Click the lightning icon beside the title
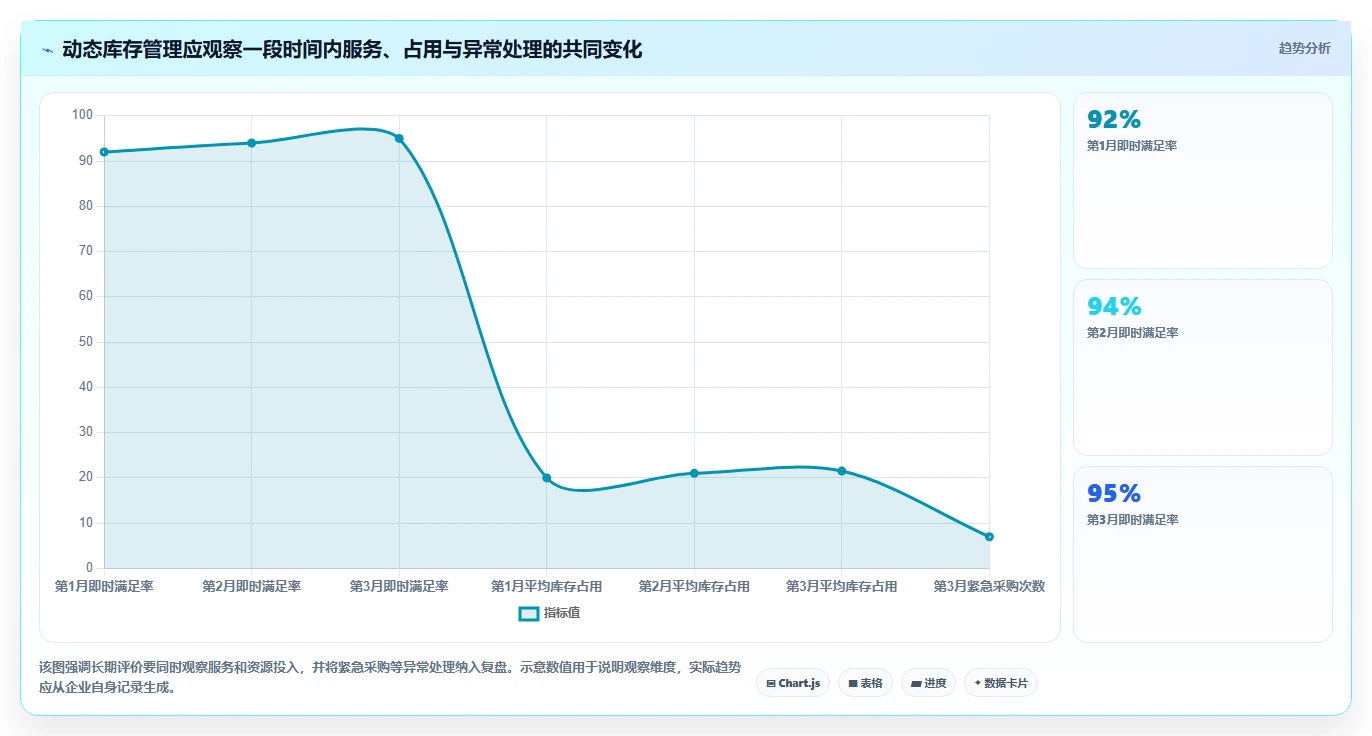The width and height of the screenshot is (1372, 736). click(x=47, y=50)
